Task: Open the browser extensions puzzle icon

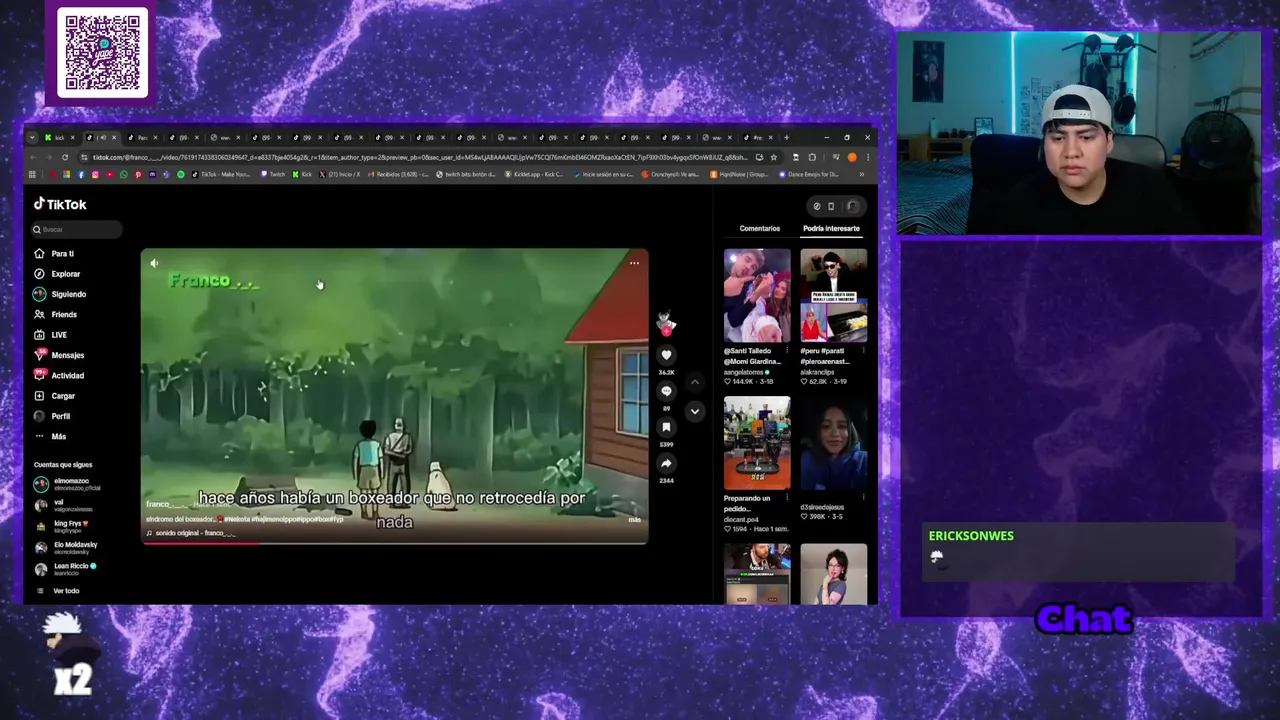Action: [x=812, y=157]
